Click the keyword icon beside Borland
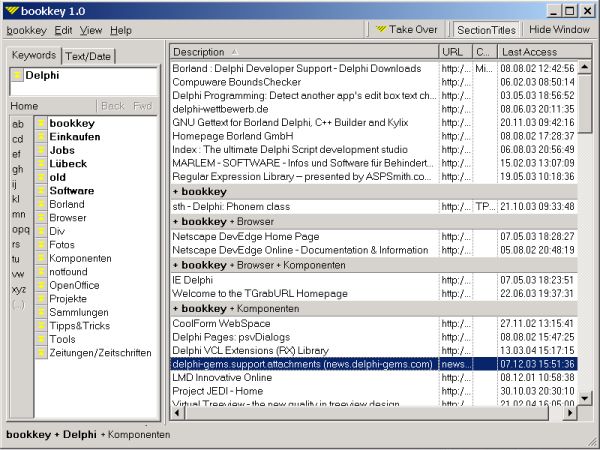 click(x=41, y=204)
